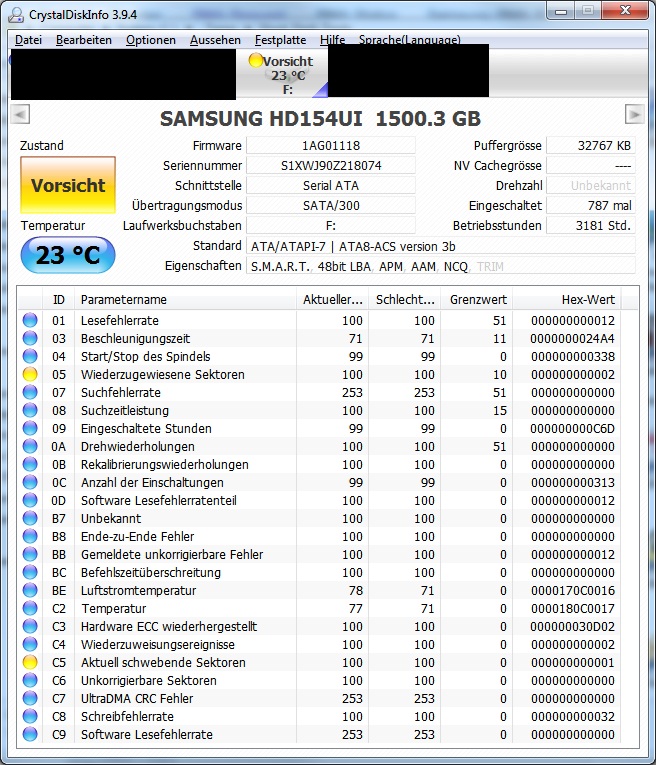Click the Eingeschaltet value 787 mal
The image size is (656, 765).
tap(591, 205)
